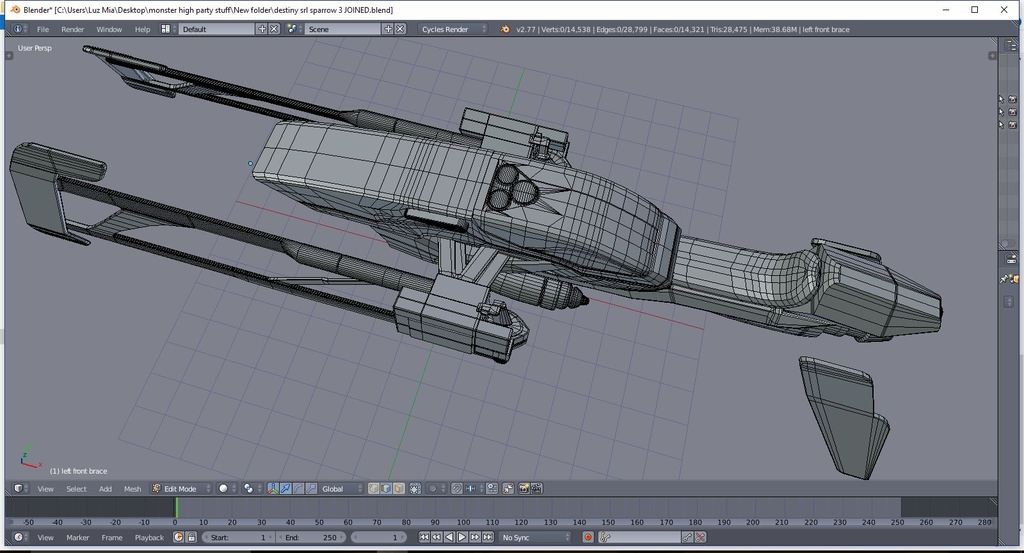This screenshot has width=1024, height=553.
Task: Toggle proportional editing mode
Action: pos(436,489)
